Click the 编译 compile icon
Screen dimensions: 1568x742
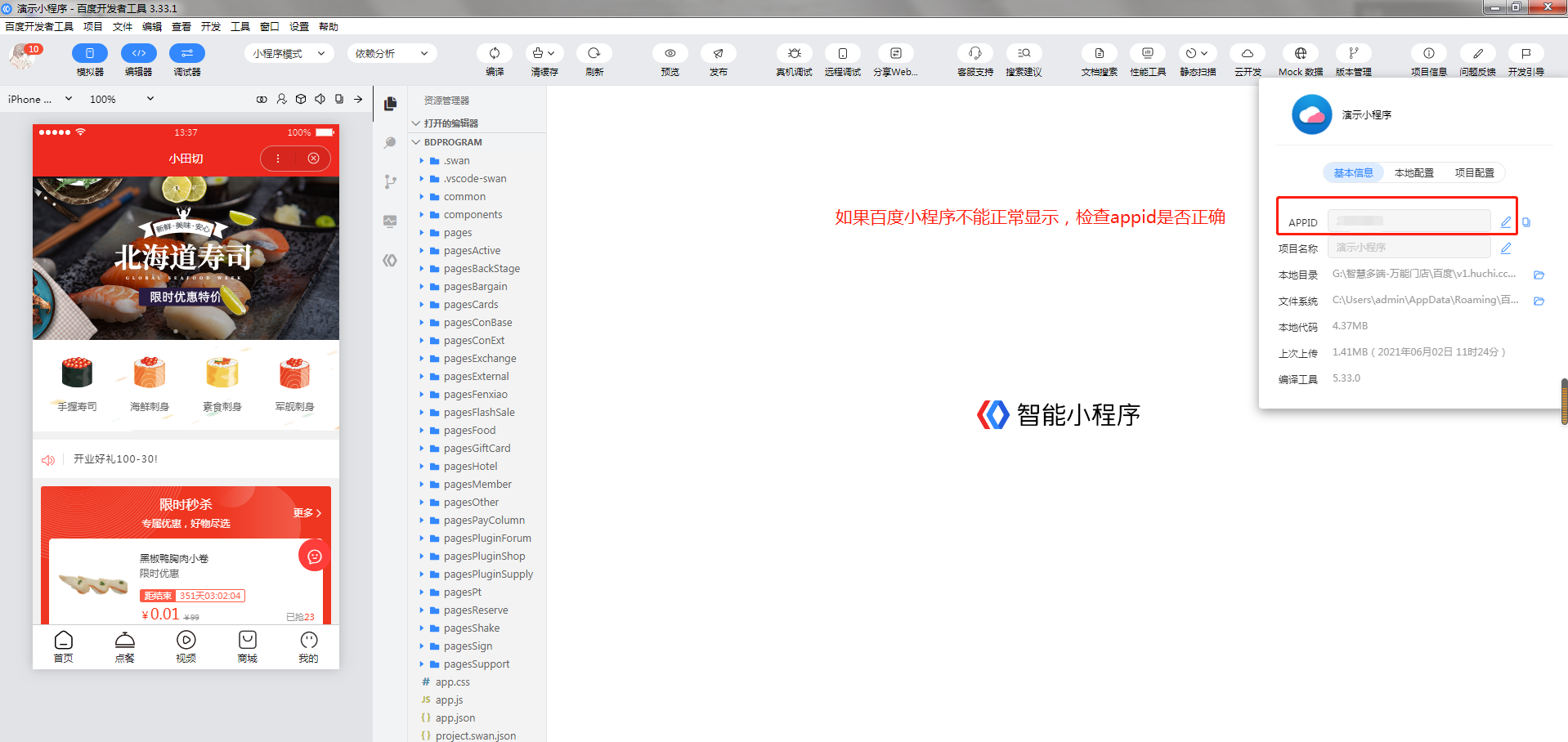point(495,53)
